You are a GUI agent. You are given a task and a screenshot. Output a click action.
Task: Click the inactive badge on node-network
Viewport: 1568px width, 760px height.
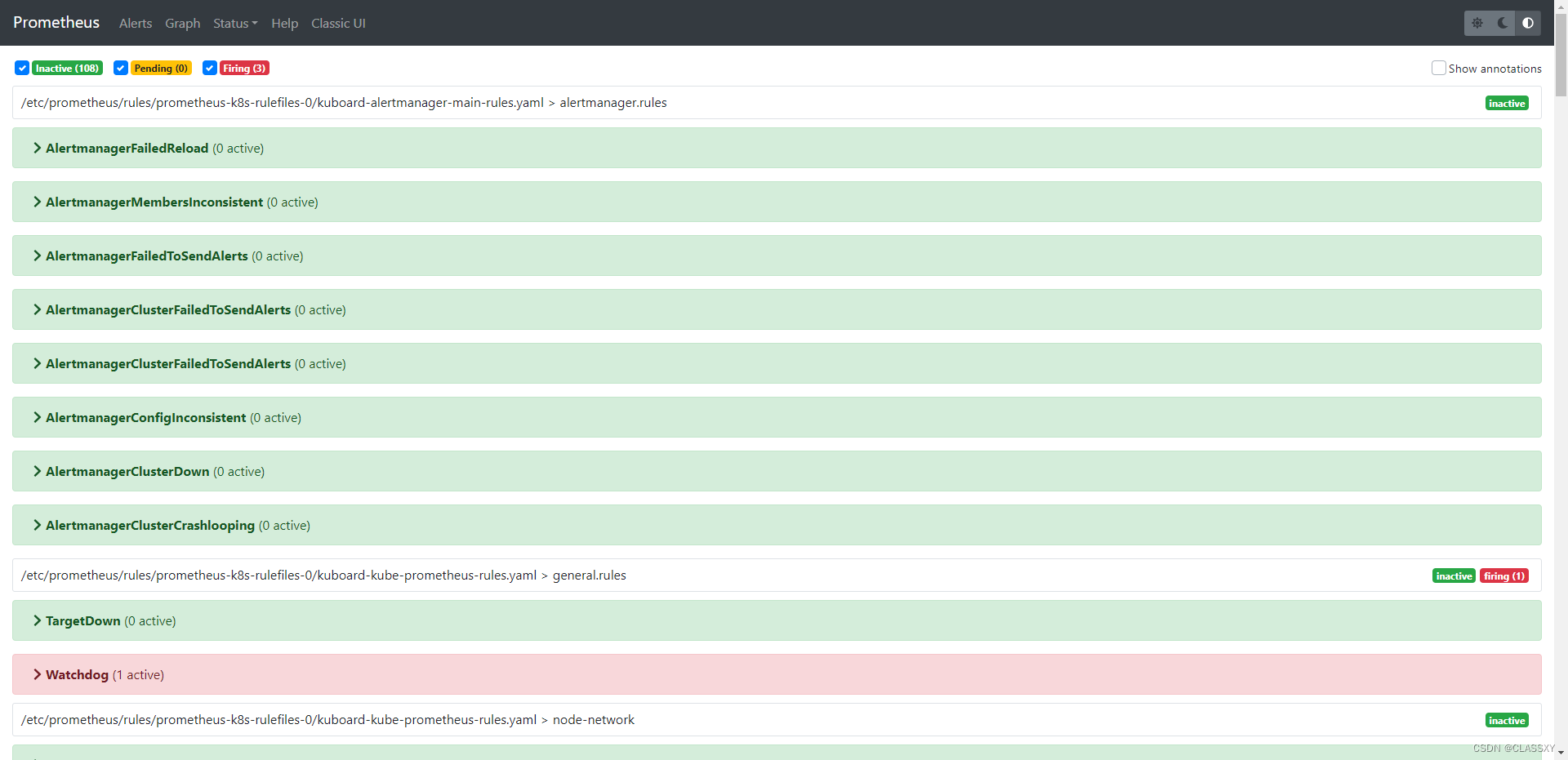pyautogui.click(x=1507, y=720)
